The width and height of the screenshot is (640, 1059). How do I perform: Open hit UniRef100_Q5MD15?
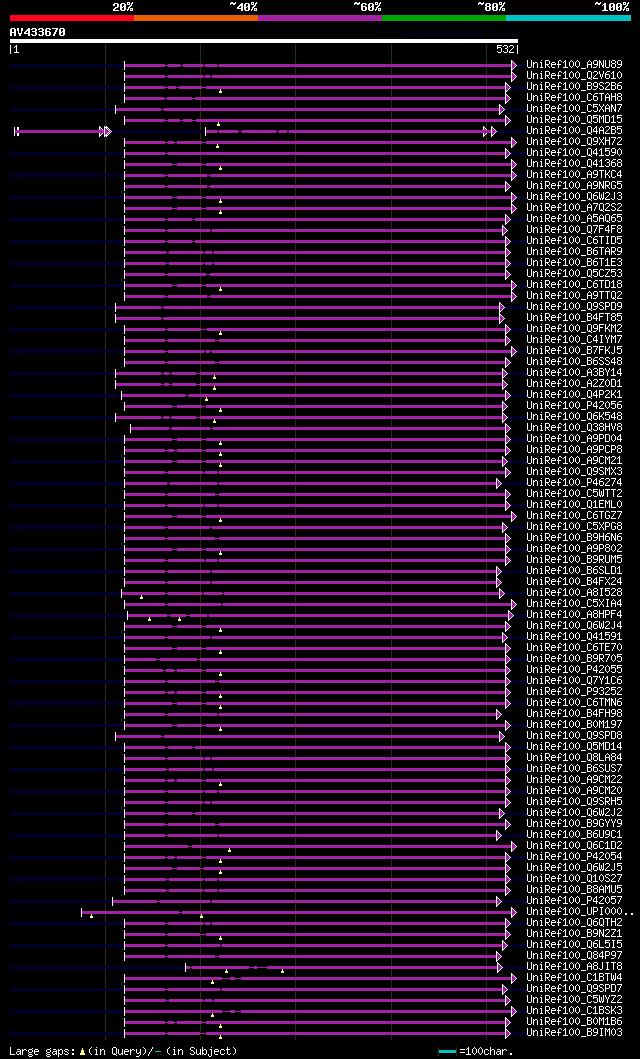(575, 120)
